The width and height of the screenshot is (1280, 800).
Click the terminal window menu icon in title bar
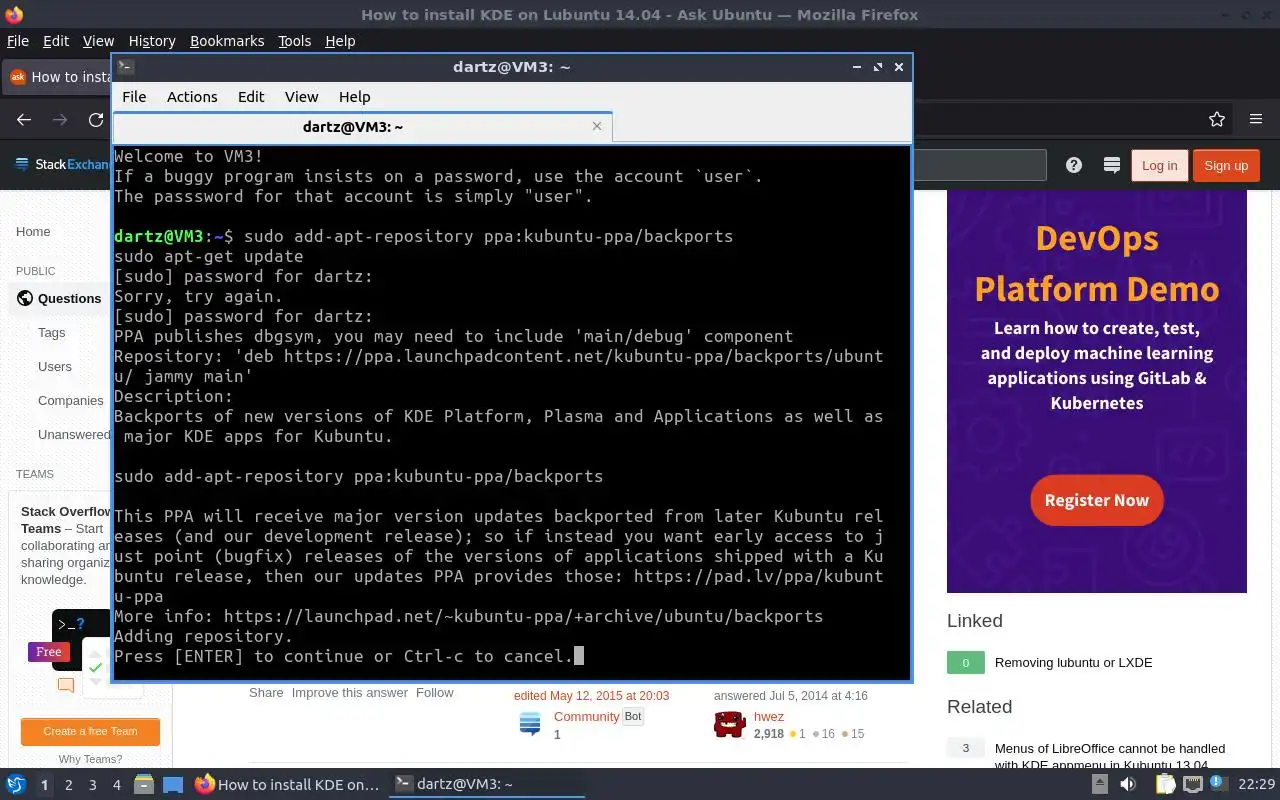click(x=125, y=67)
